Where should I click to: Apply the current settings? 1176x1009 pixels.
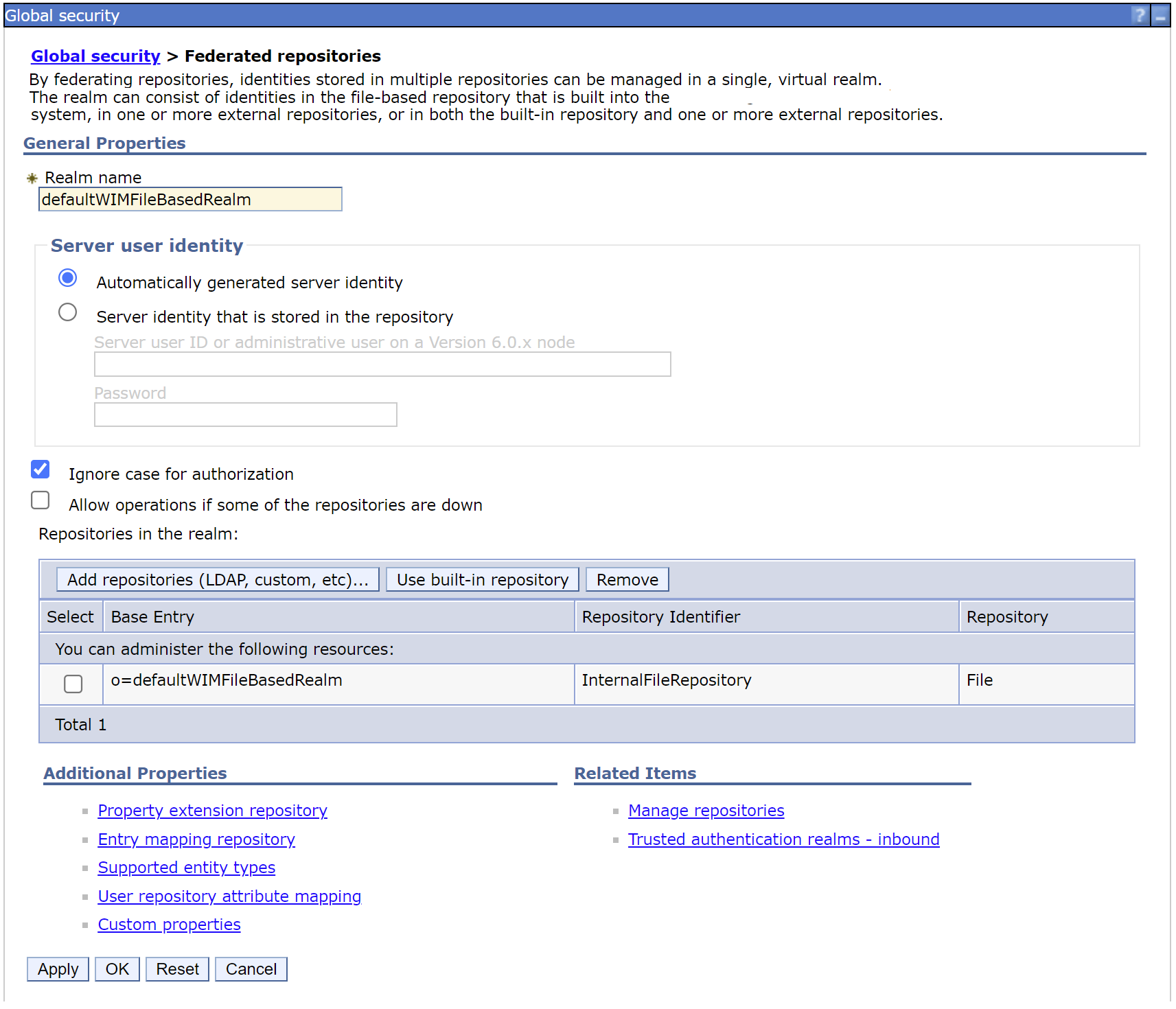pyautogui.click(x=58, y=969)
